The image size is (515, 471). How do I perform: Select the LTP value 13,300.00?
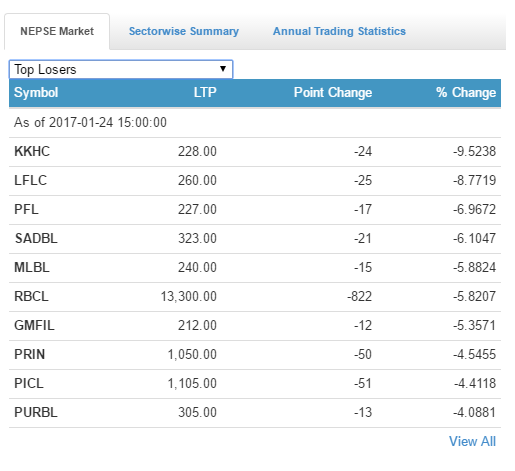(x=189, y=296)
